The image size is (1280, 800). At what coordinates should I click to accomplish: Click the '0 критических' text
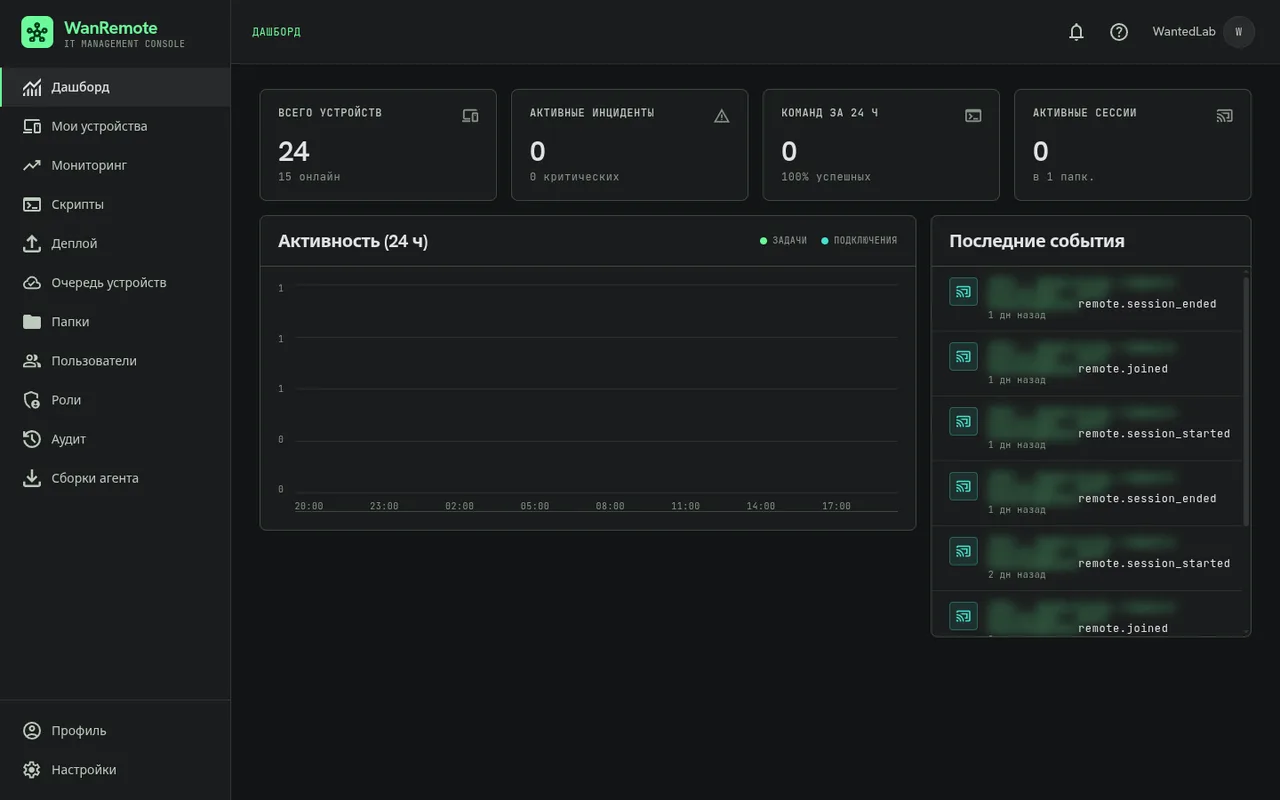coord(575,177)
